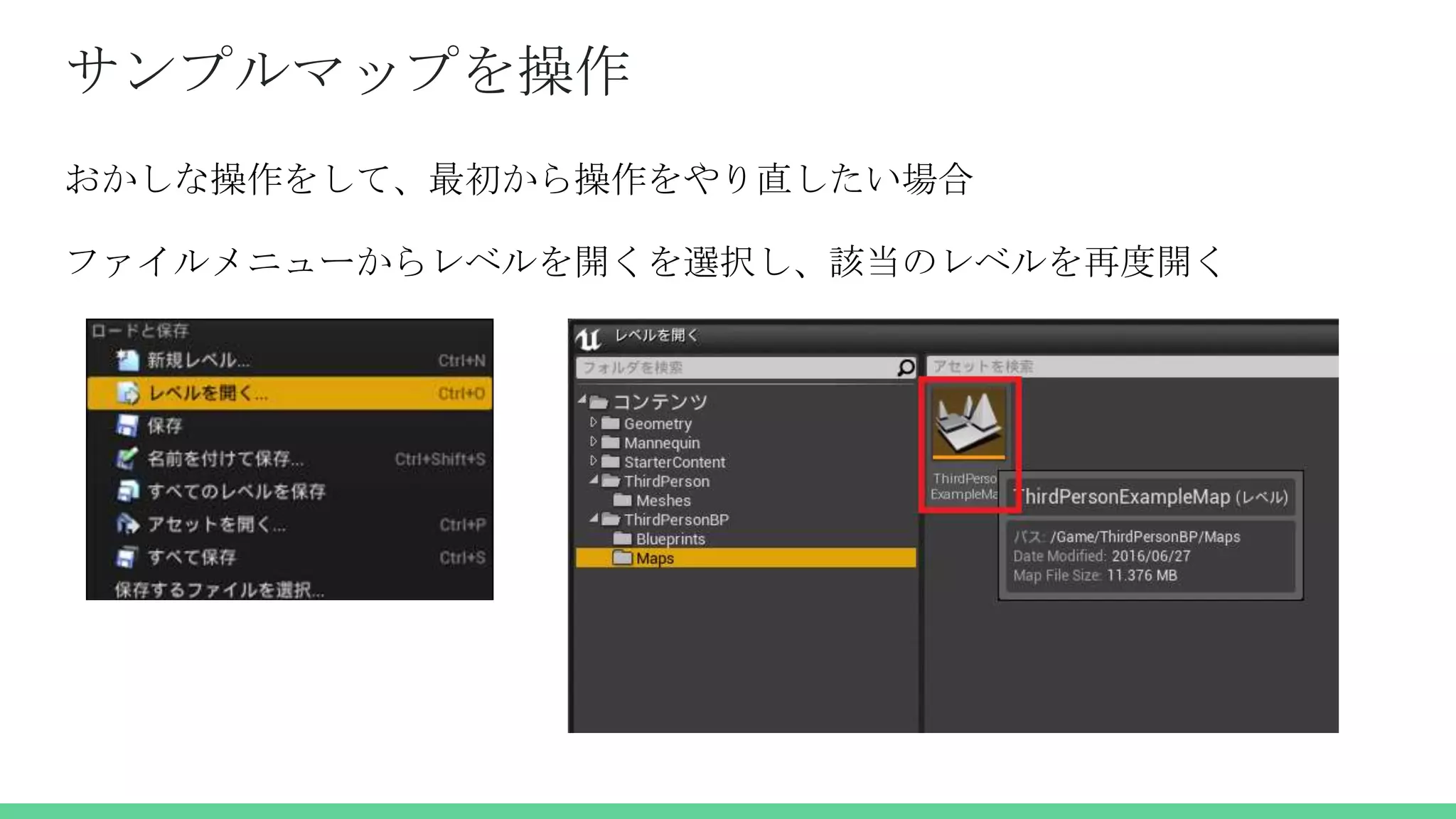This screenshot has height=819, width=1456.
Task: Click the floppy disk icon beside 保存
Action: pyautogui.click(x=128, y=426)
